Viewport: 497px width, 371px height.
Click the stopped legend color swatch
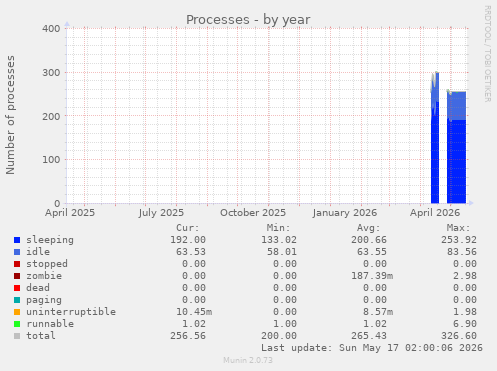coord(17,264)
